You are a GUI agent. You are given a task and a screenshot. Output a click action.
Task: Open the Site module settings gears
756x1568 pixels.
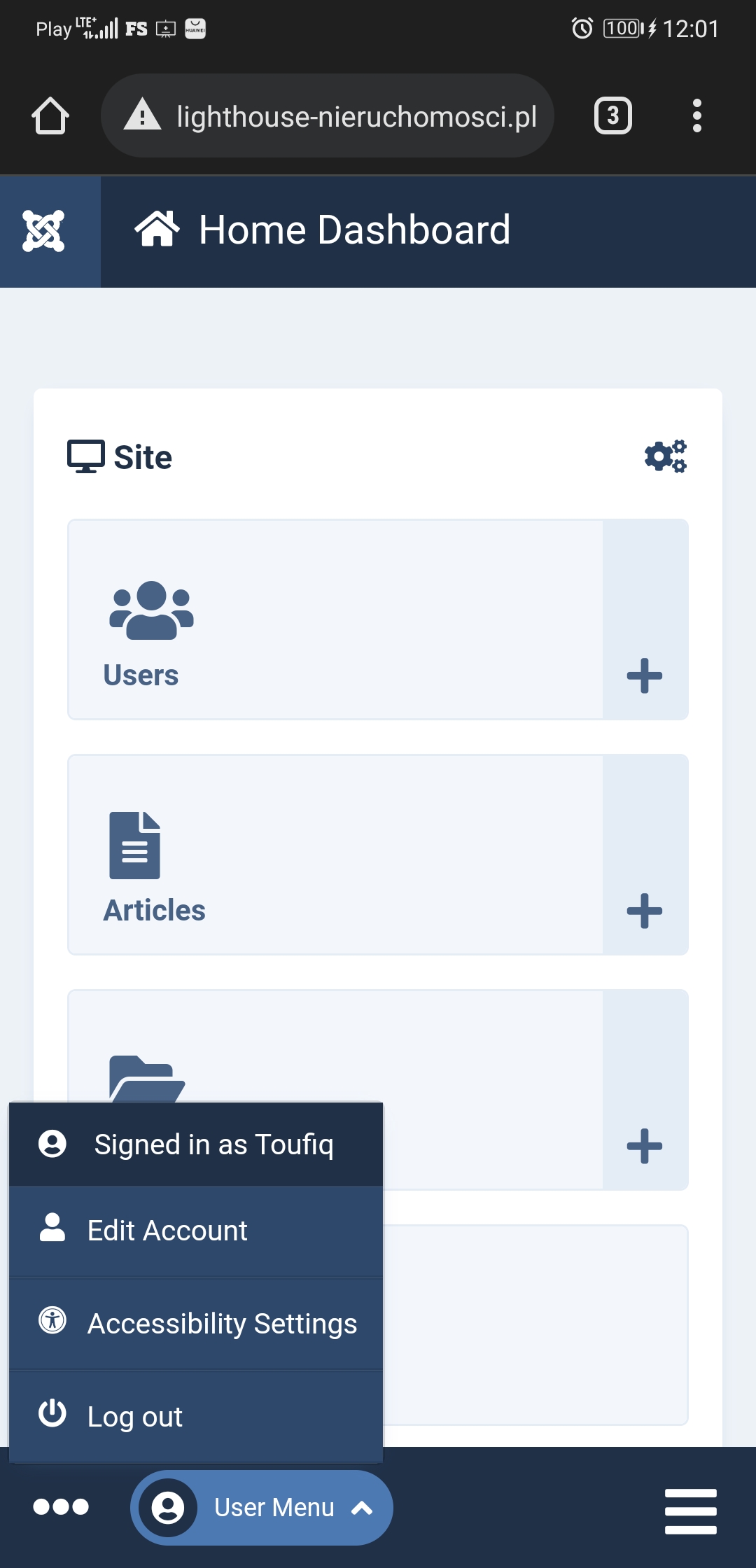pyautogui.click(x=666, y=456)
